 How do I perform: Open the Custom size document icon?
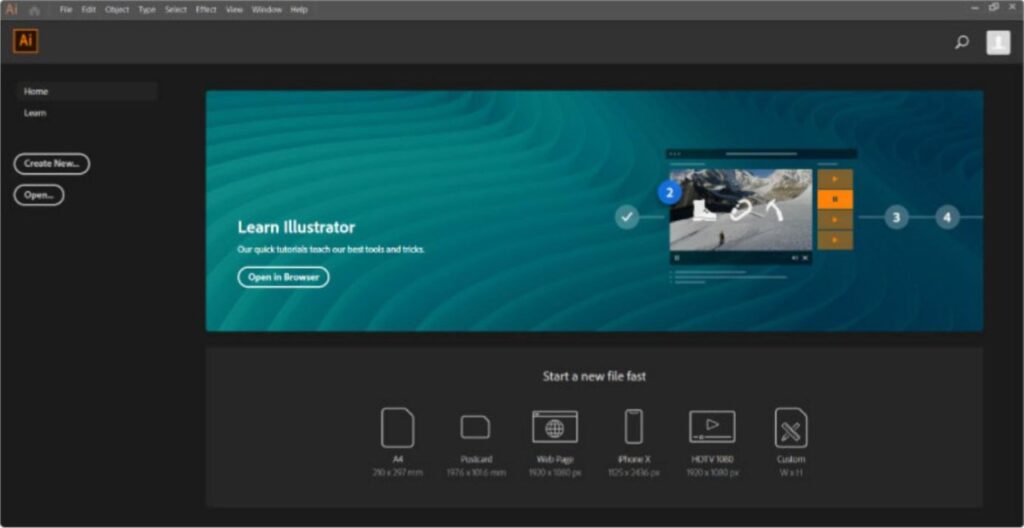(x=790, y=427)
